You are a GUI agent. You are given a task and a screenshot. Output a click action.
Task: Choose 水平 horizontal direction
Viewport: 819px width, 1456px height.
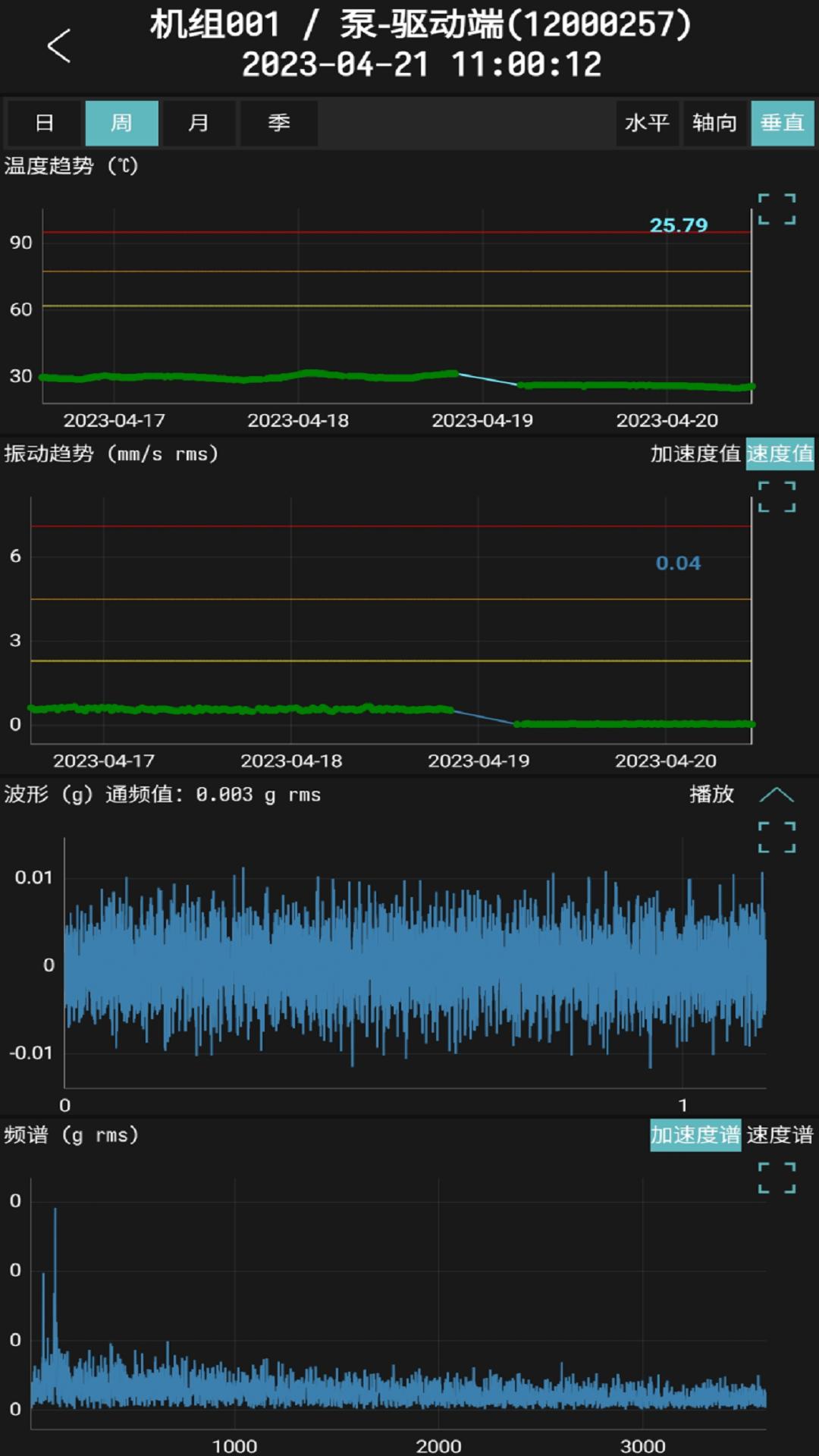[647, 123]
